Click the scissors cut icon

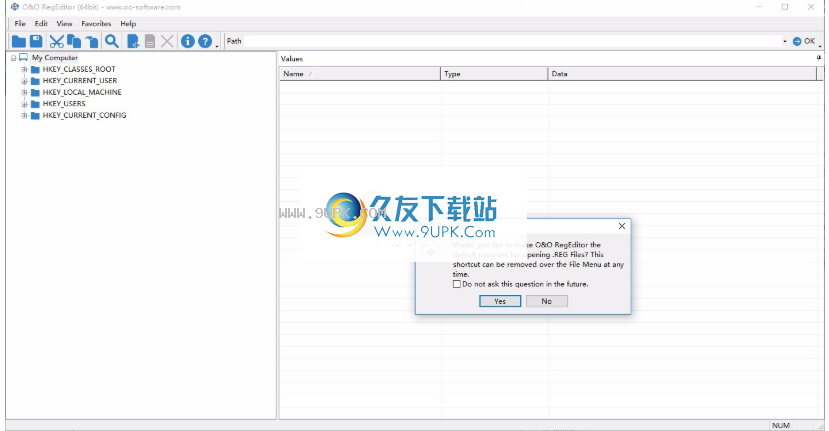pos(57,41)
